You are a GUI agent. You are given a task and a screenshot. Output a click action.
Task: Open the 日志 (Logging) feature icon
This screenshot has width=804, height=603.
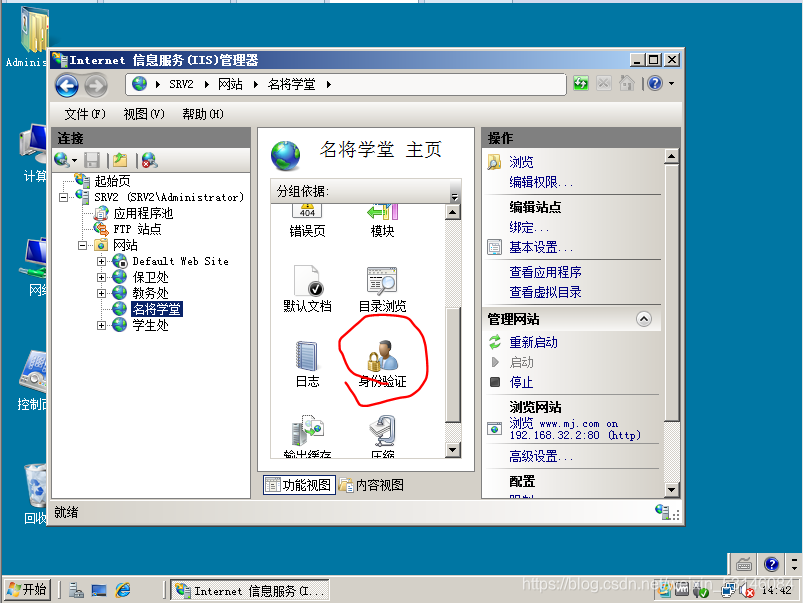pos(307,363)
